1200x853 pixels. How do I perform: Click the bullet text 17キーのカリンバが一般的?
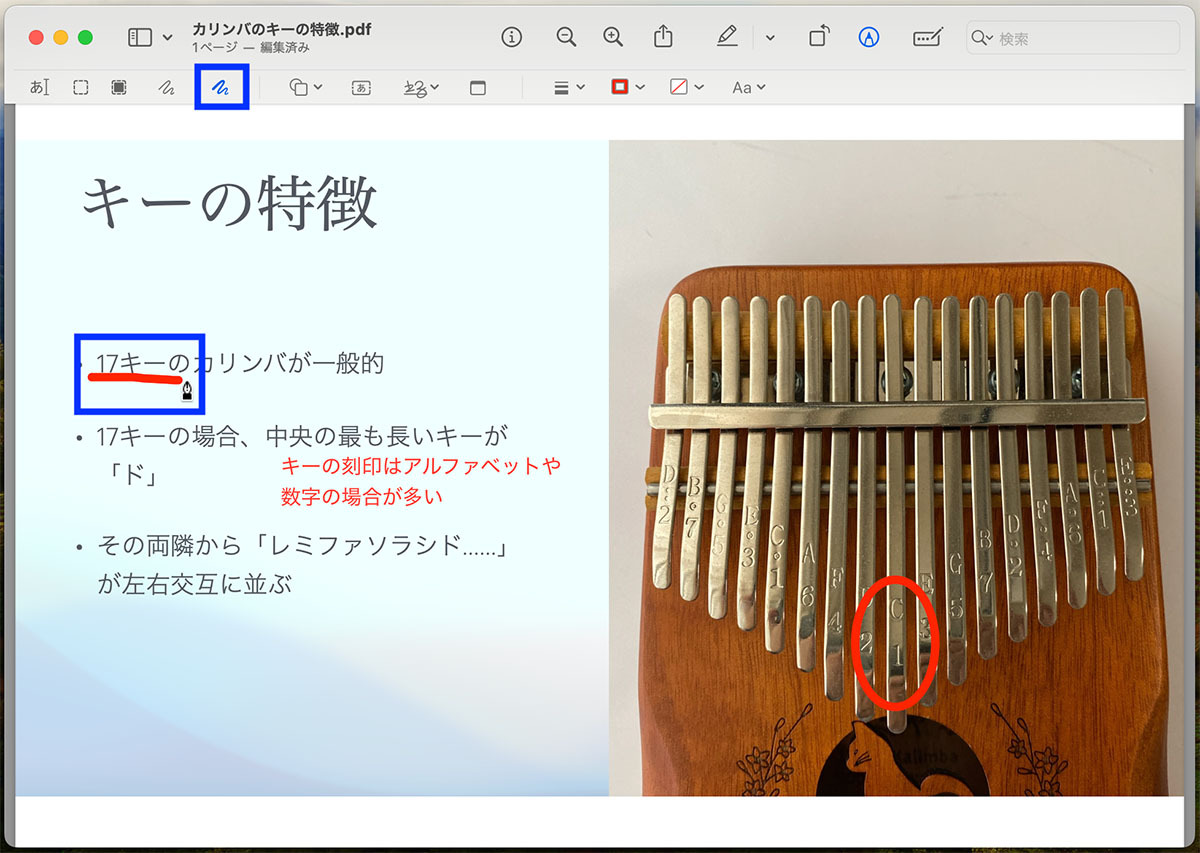click(x=240, y=363)
